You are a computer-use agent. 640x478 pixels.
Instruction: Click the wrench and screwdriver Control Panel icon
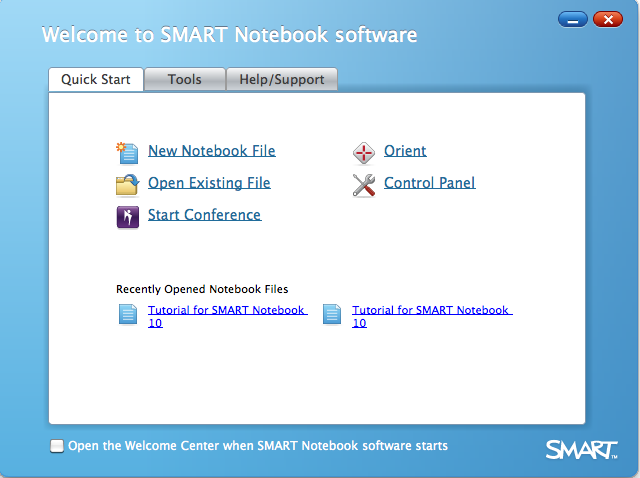[x=364, y=185]
